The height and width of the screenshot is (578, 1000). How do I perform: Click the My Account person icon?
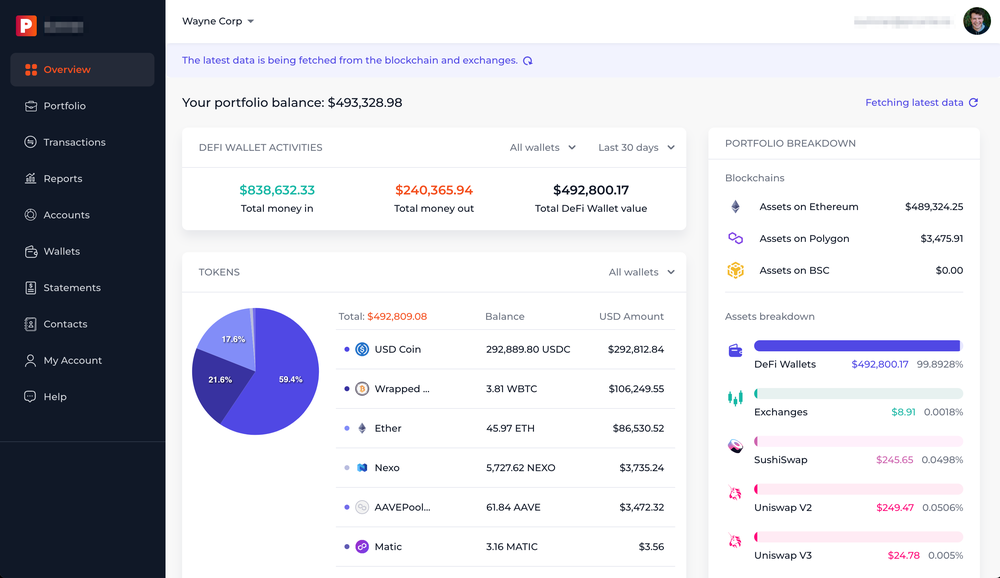point(31,360)
